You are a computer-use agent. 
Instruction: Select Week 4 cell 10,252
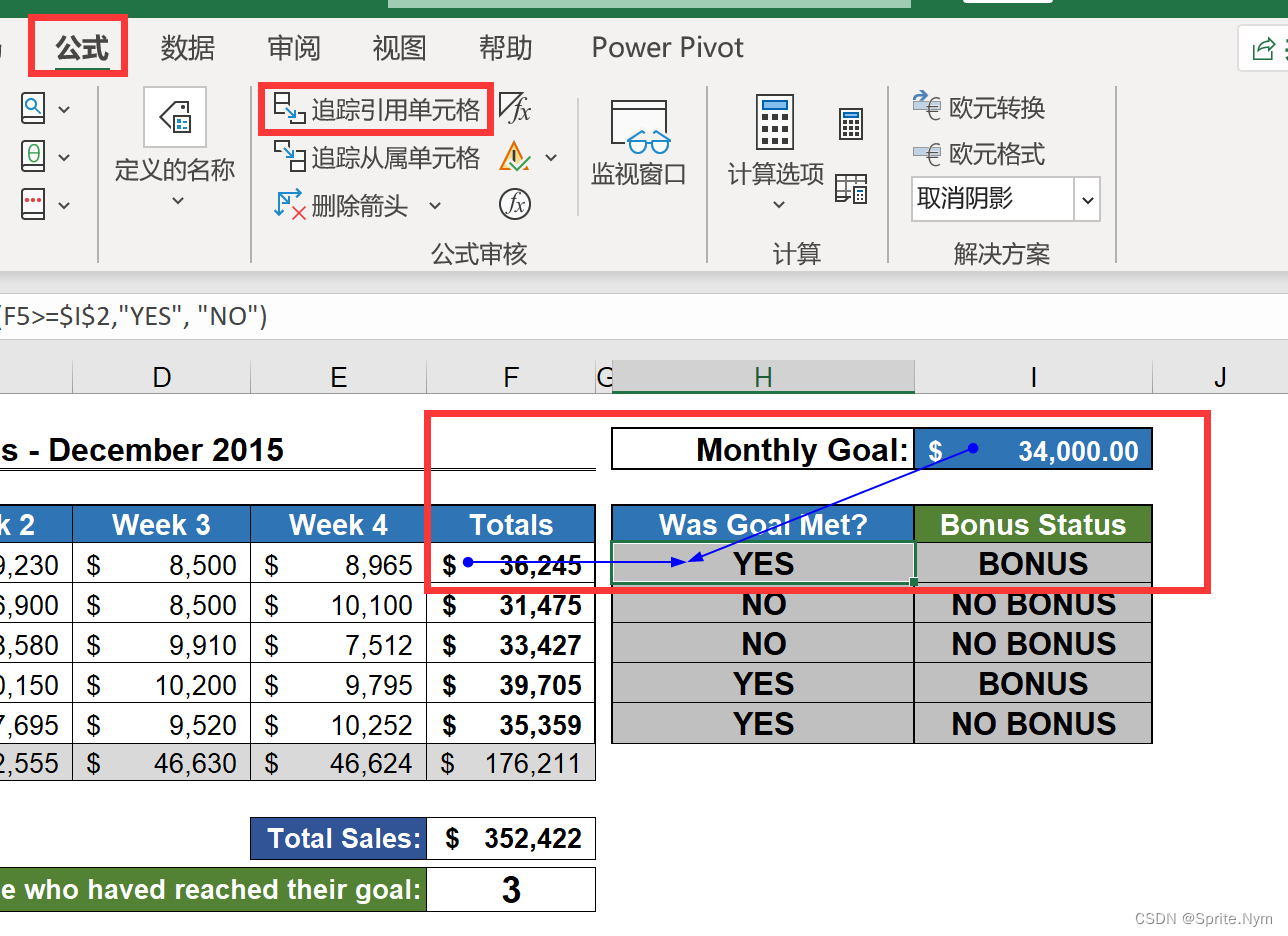point(339,725)
